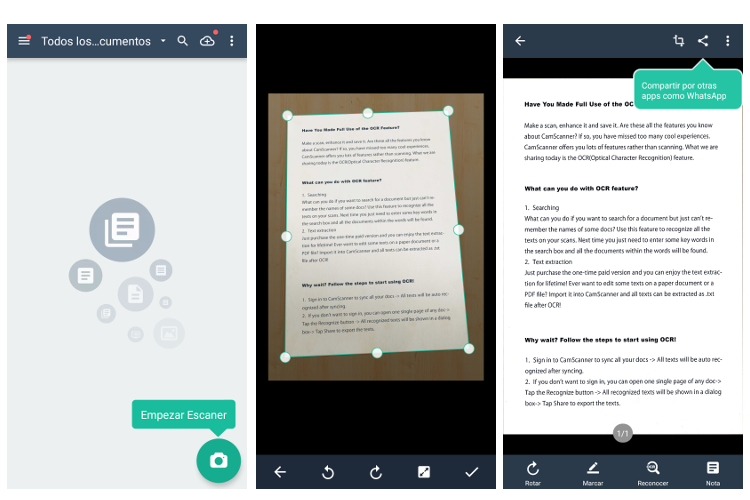750x500 pixels.
Task: Select the crop tool in viewer header
Action: pyautogui.click(x=679, y=41)
